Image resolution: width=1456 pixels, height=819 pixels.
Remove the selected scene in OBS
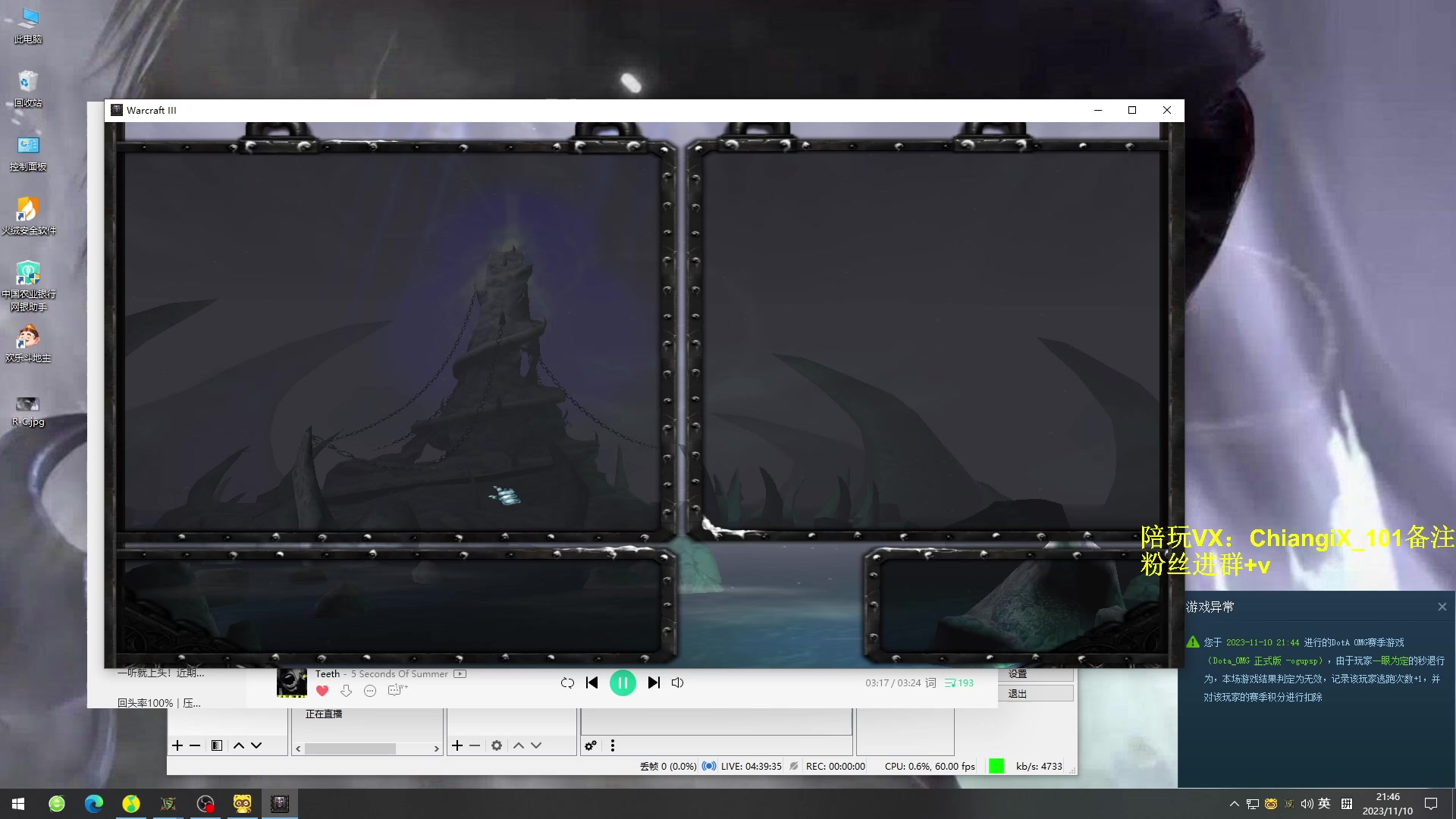195,745
